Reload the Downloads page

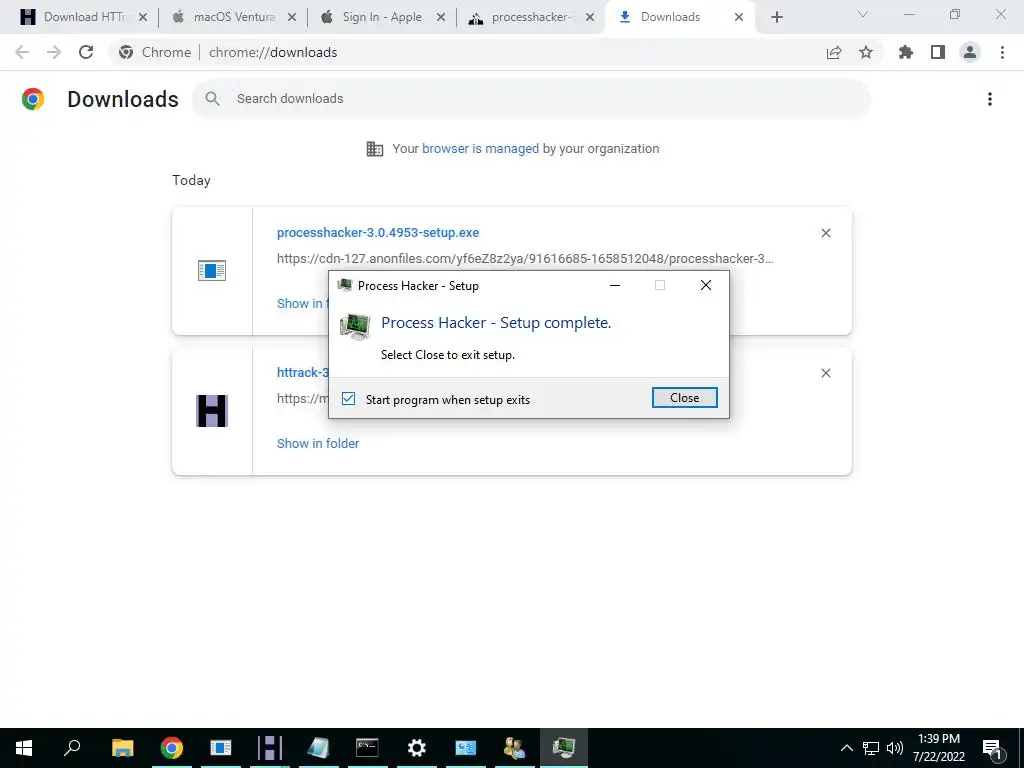coord(86,52)
